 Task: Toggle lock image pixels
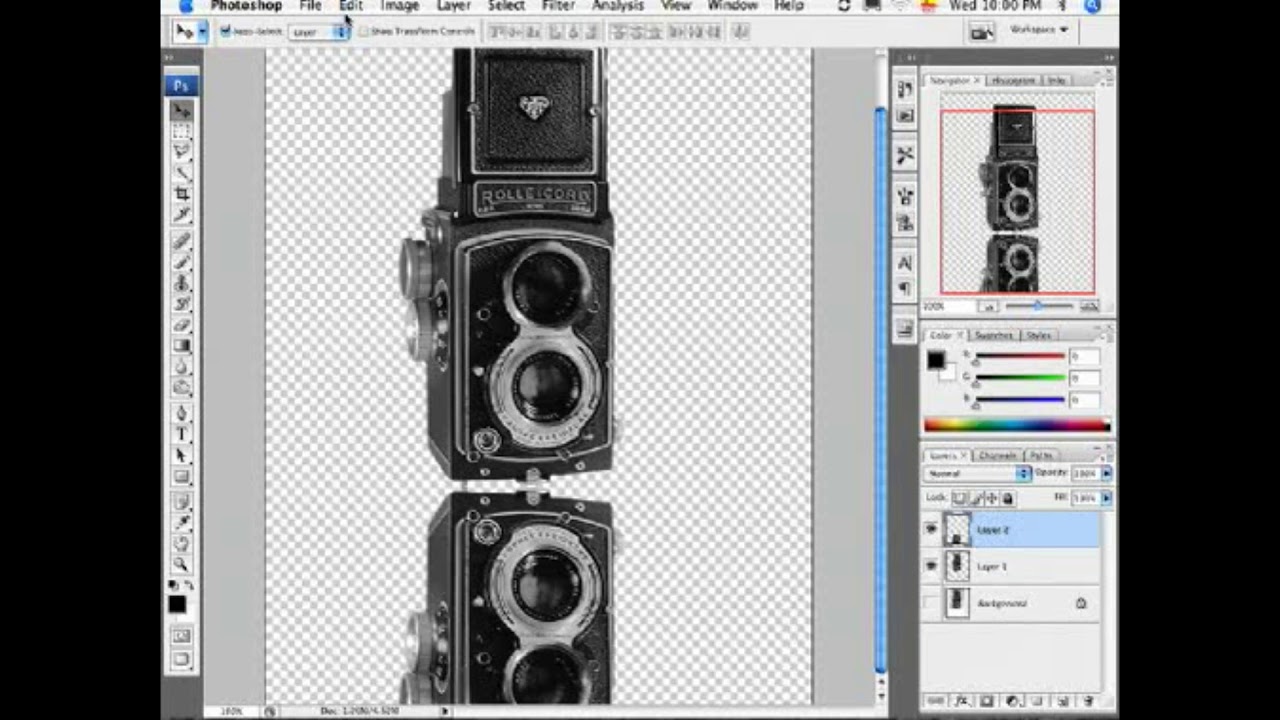(976, 498)
